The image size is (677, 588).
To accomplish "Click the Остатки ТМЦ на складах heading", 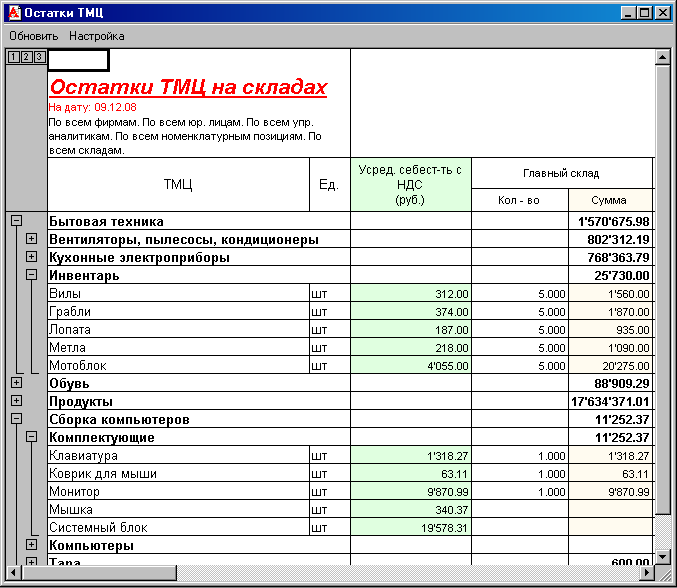I will coord(188,88).
